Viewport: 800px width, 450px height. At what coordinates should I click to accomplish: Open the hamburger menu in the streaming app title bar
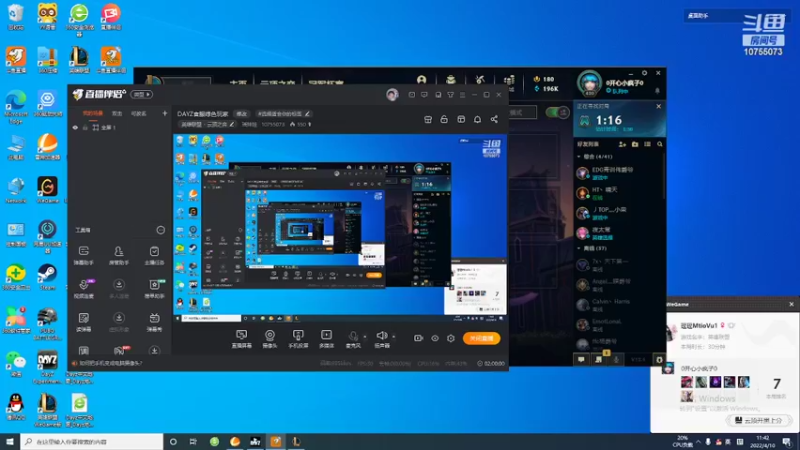click(462, 94)
